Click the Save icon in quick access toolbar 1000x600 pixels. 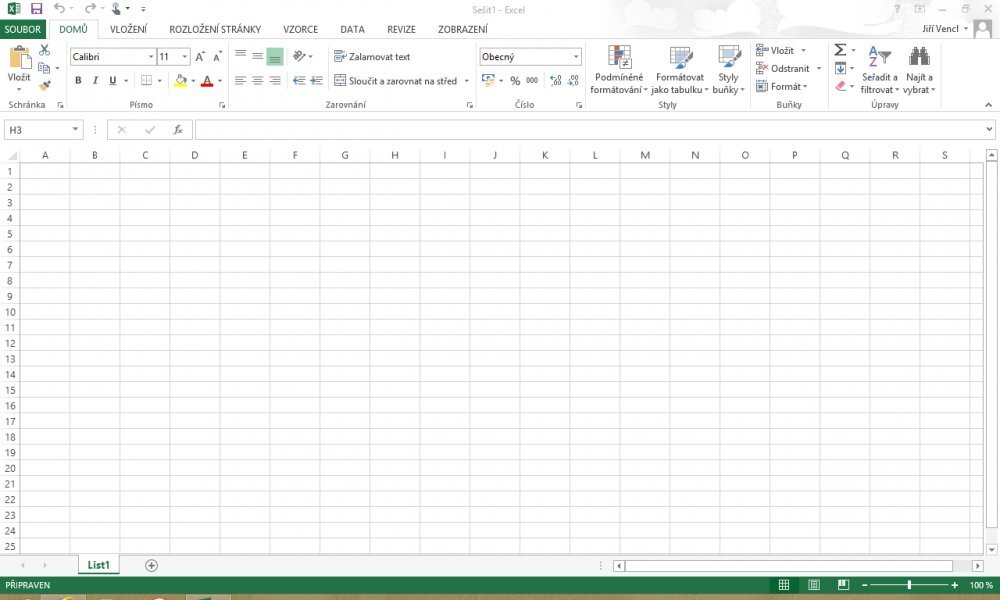(36, 8)
